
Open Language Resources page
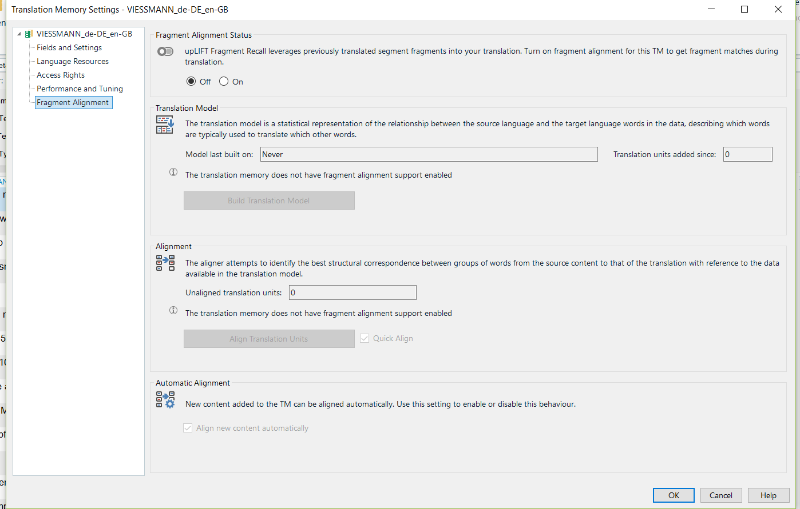[x=72, y=61]
